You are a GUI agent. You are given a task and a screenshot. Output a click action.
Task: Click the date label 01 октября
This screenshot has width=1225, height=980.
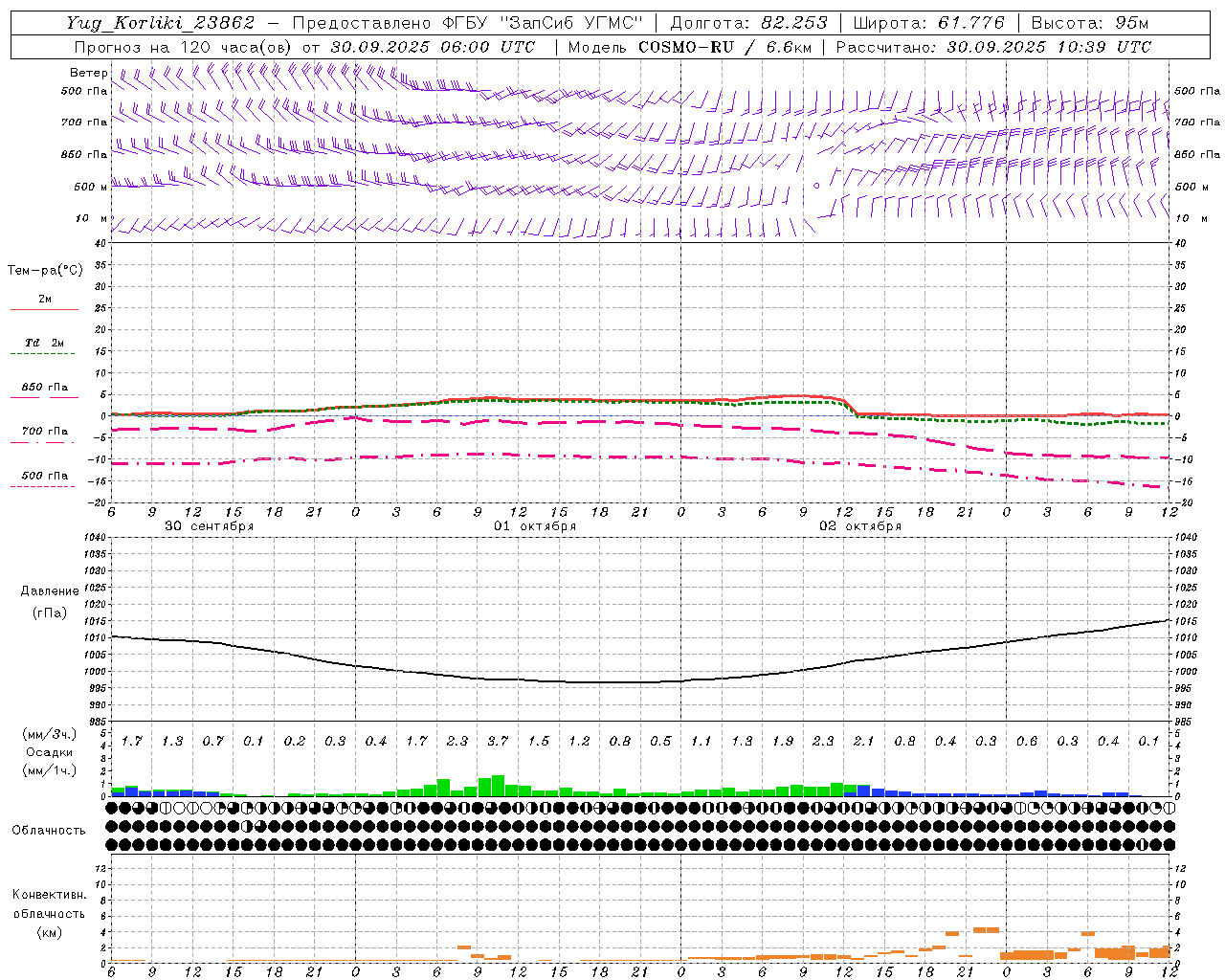[535, 526]
